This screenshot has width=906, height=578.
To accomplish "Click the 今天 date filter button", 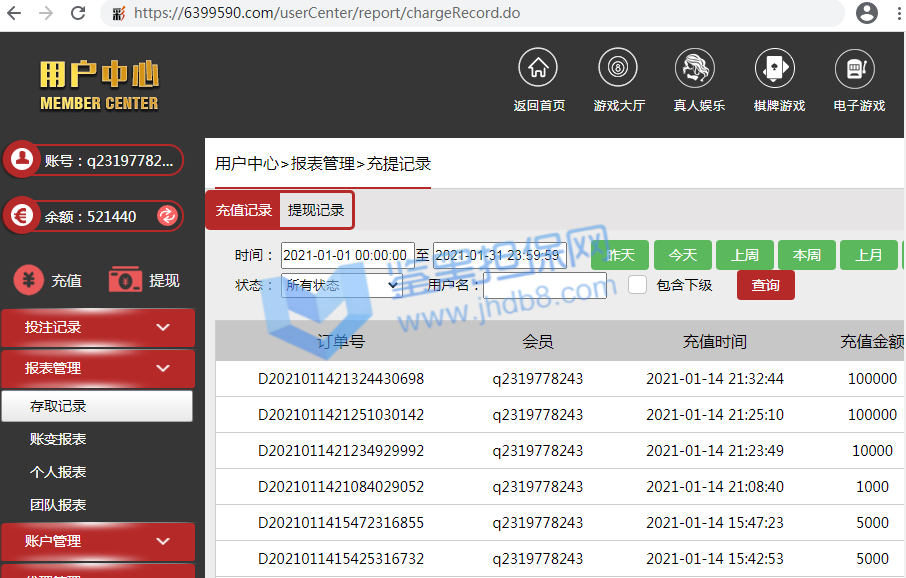I will click(x=682, y=255).
